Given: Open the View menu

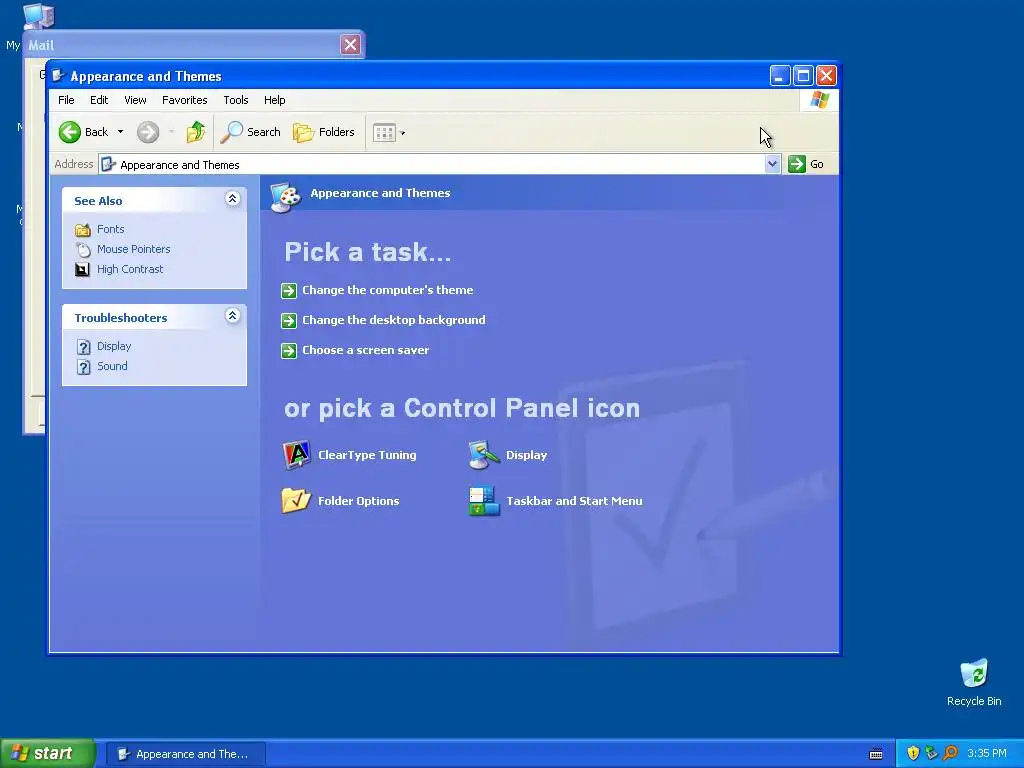Looking at the screenshot, I should click(x=135, y=100).
